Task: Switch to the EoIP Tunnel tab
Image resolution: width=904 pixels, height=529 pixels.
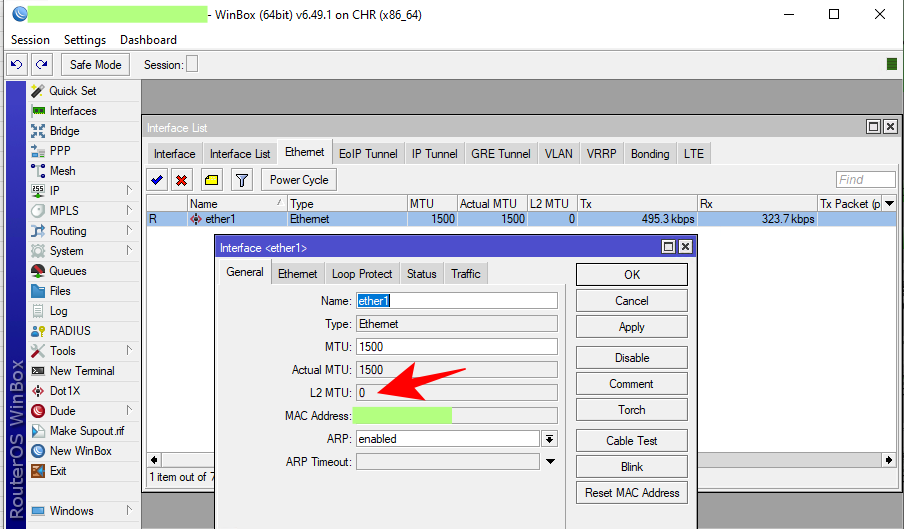Action: [x=368, y=154]
